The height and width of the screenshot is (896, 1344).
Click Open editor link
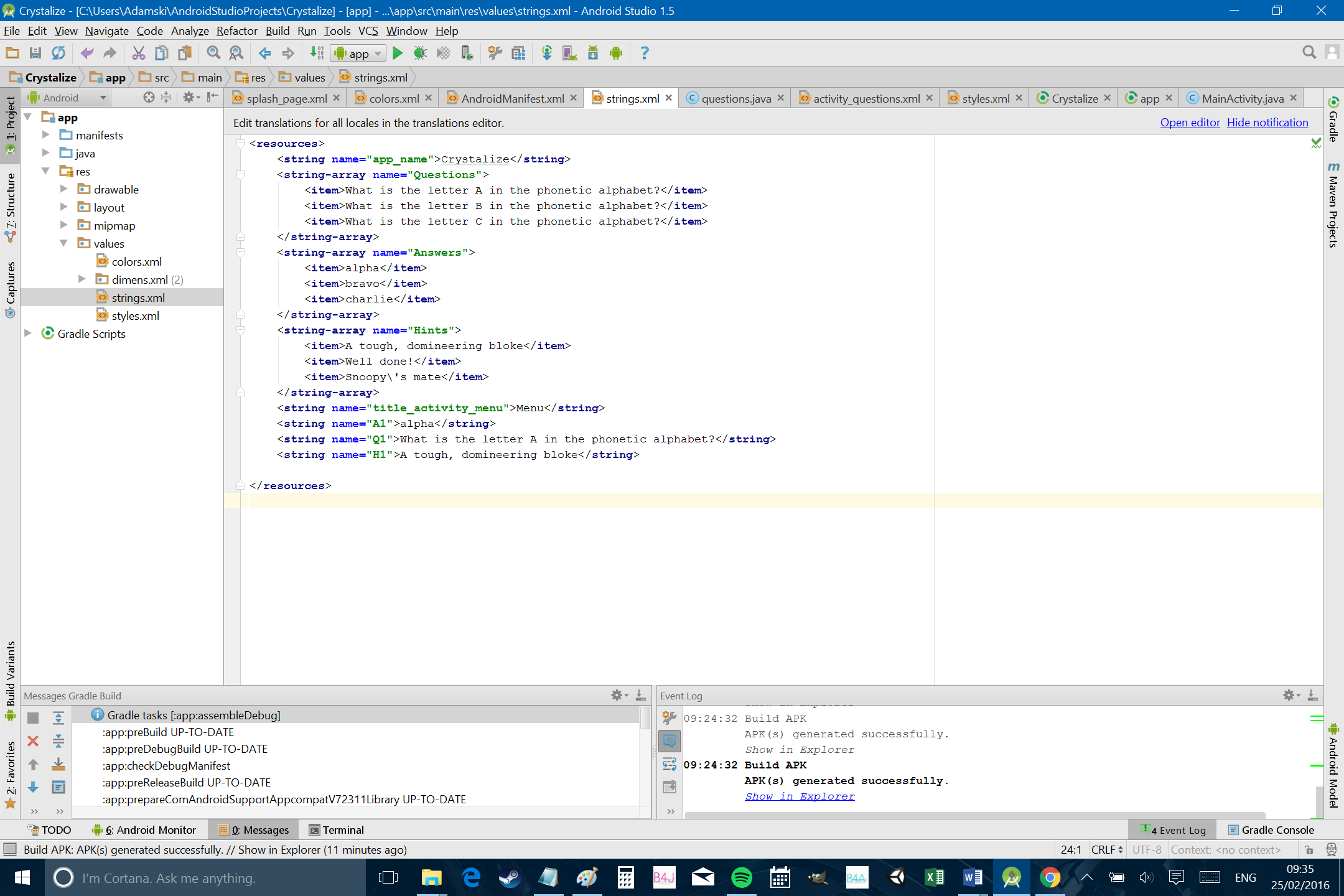point(1190,123)
